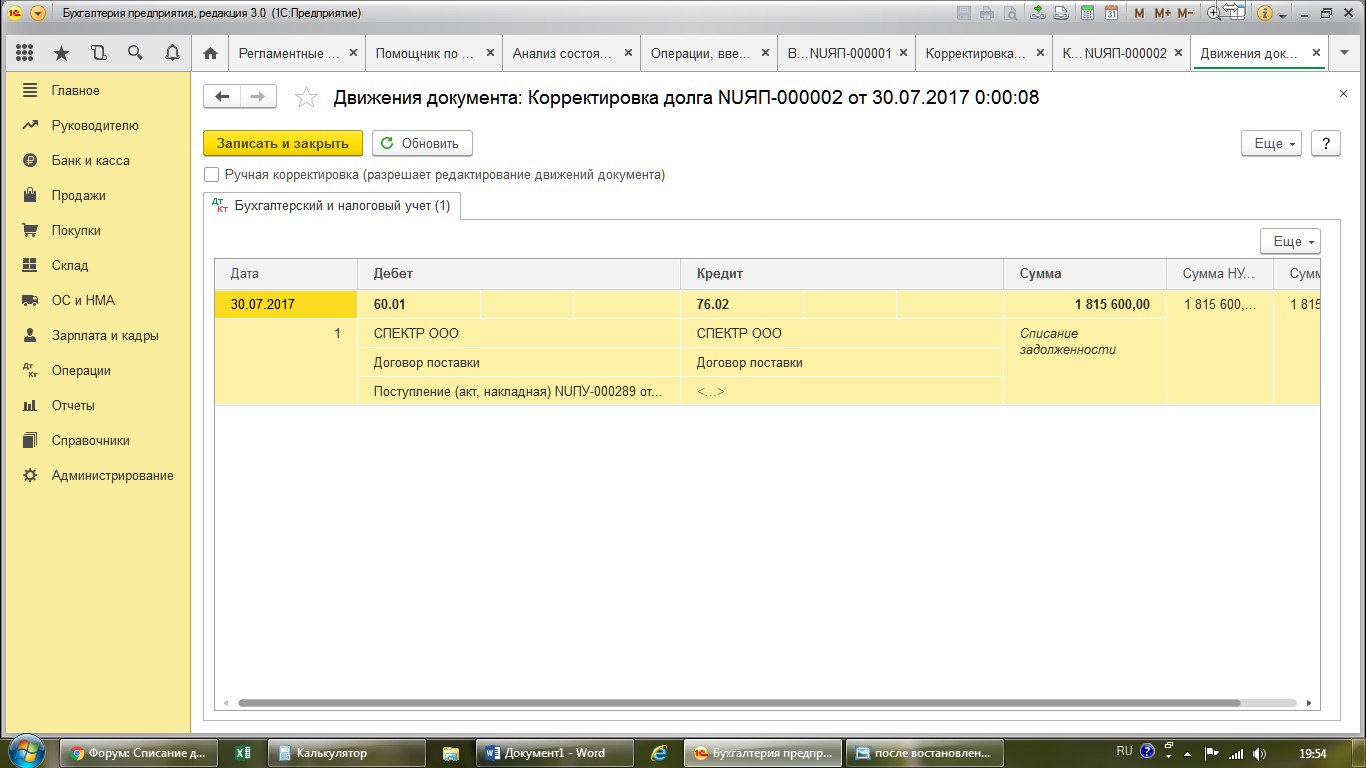Viewport: 1366px width, 768px height.
Task: Expand the top Еще dropdown near help
Action: [x=1271, y=143]
